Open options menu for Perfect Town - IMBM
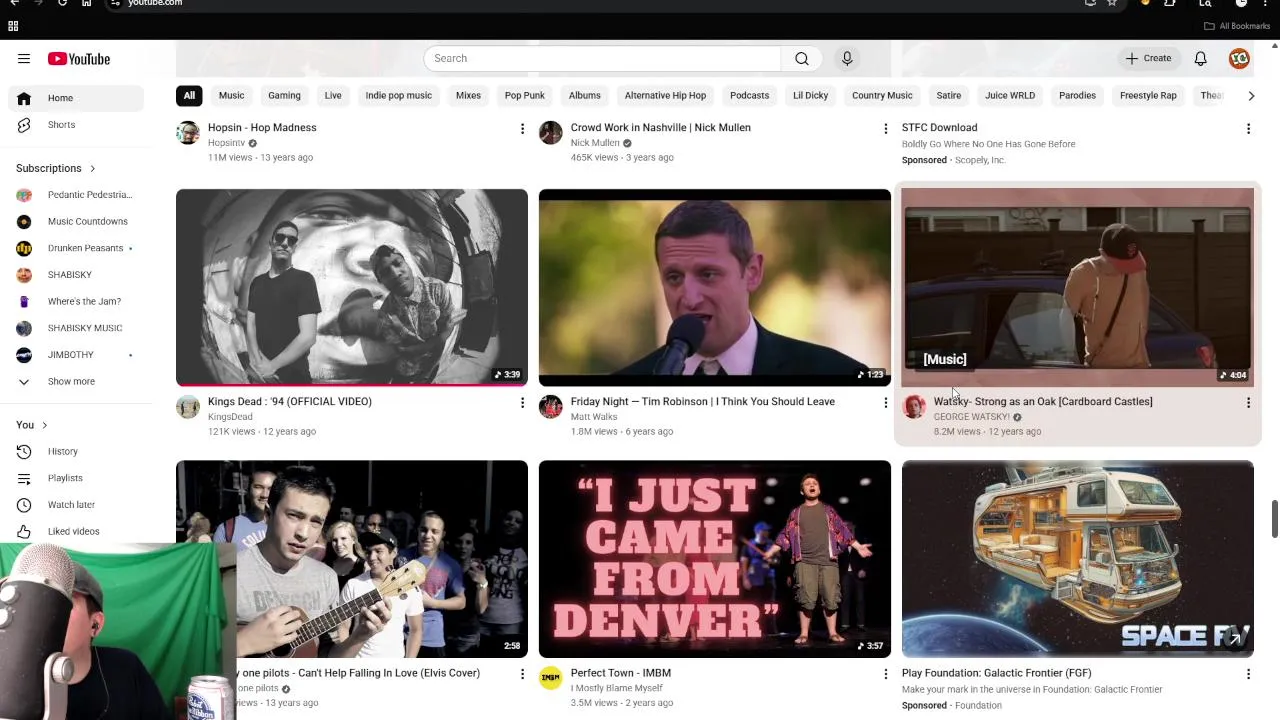The width and height of the screenshot is (1280, 720). point(885,675)
